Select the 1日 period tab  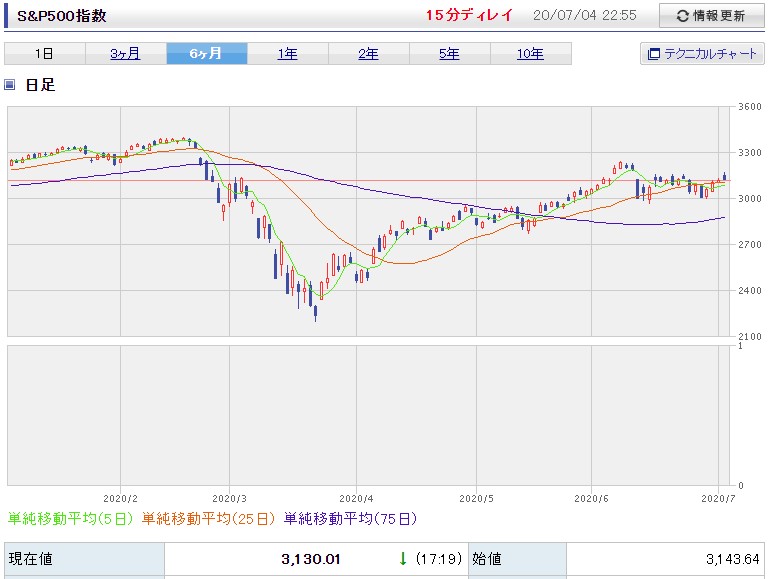45,53
